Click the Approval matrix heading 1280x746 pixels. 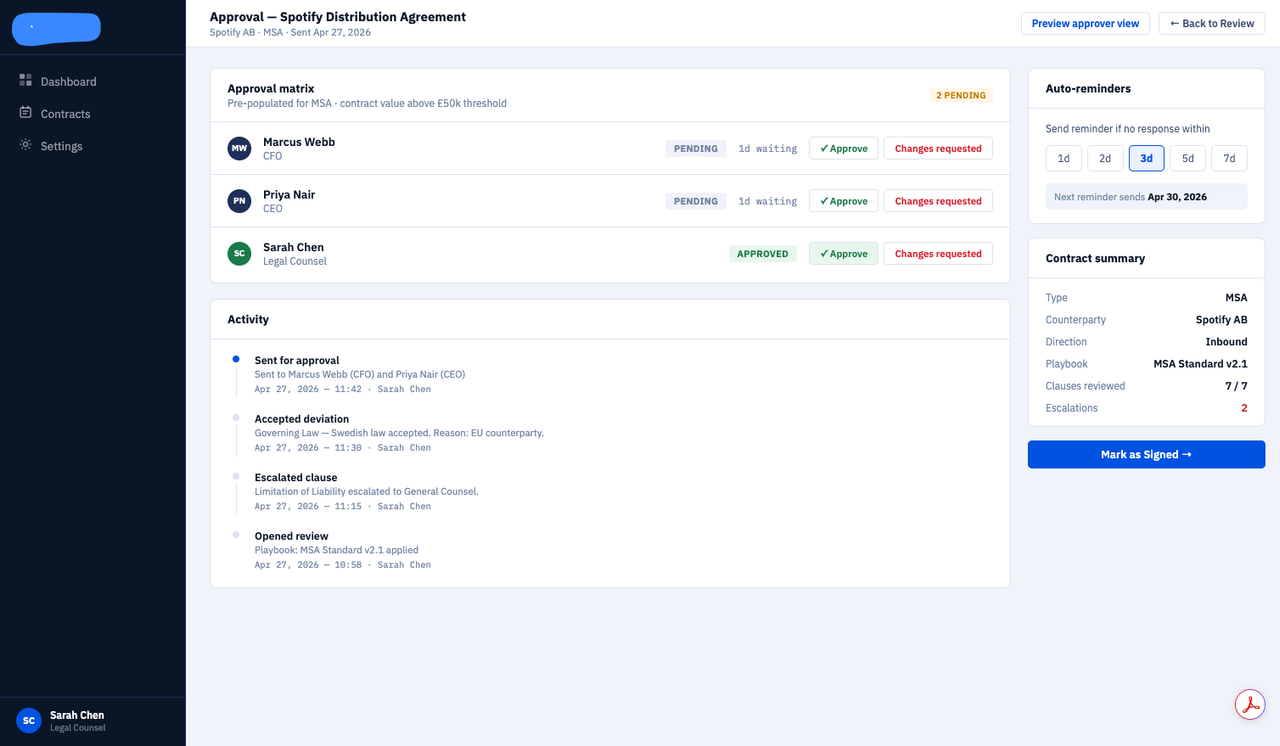tap(271, 89)
